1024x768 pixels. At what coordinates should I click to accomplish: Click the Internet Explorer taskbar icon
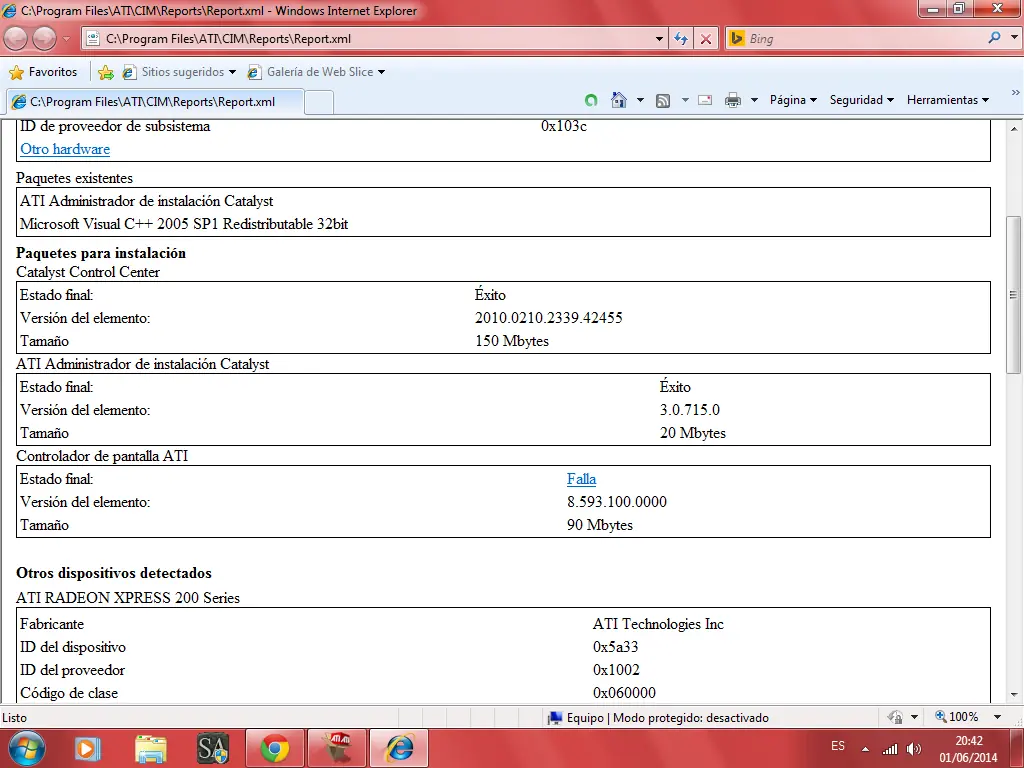pyautogui.click(x=399, y=748)
